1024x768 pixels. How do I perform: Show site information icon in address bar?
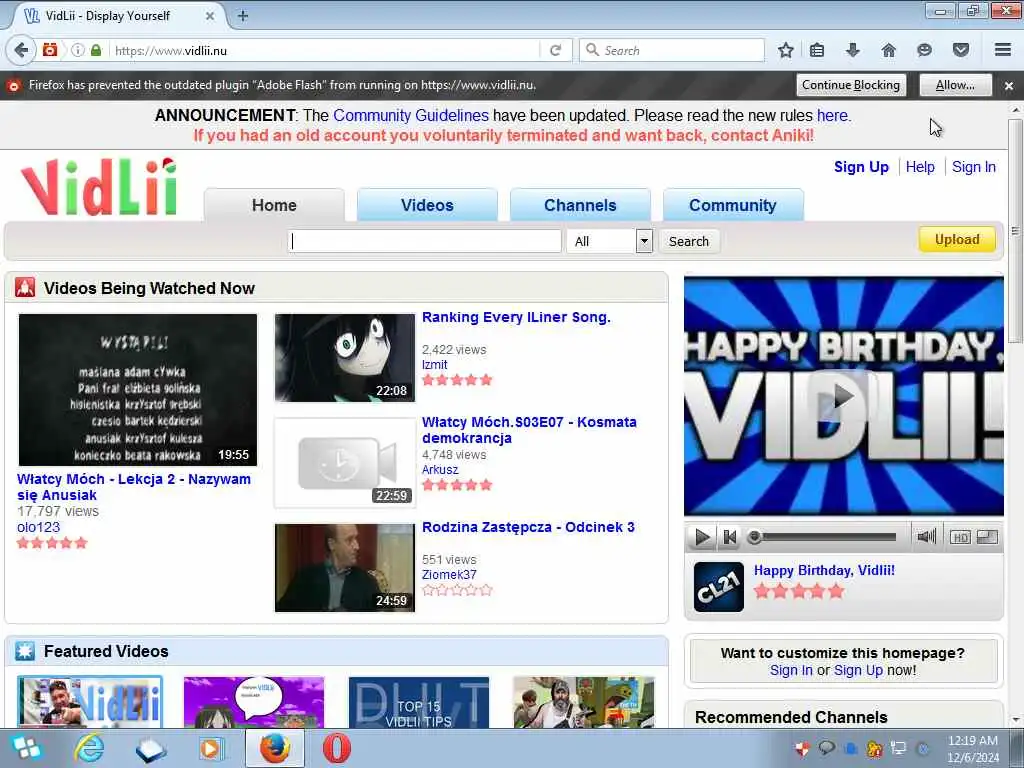coord(78,50)
